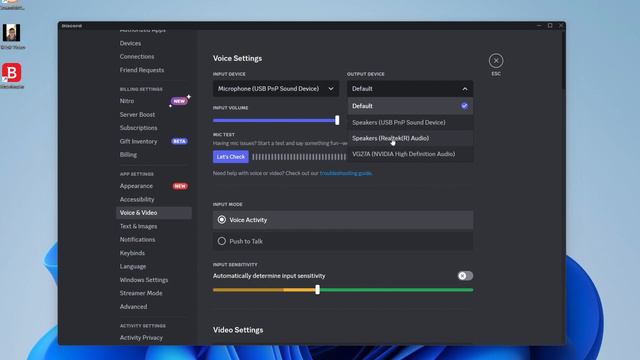The image size is (640, 360).
Task: Close settings with the ESC circle button
Action: pyautogui.click(x=496, y=61)
